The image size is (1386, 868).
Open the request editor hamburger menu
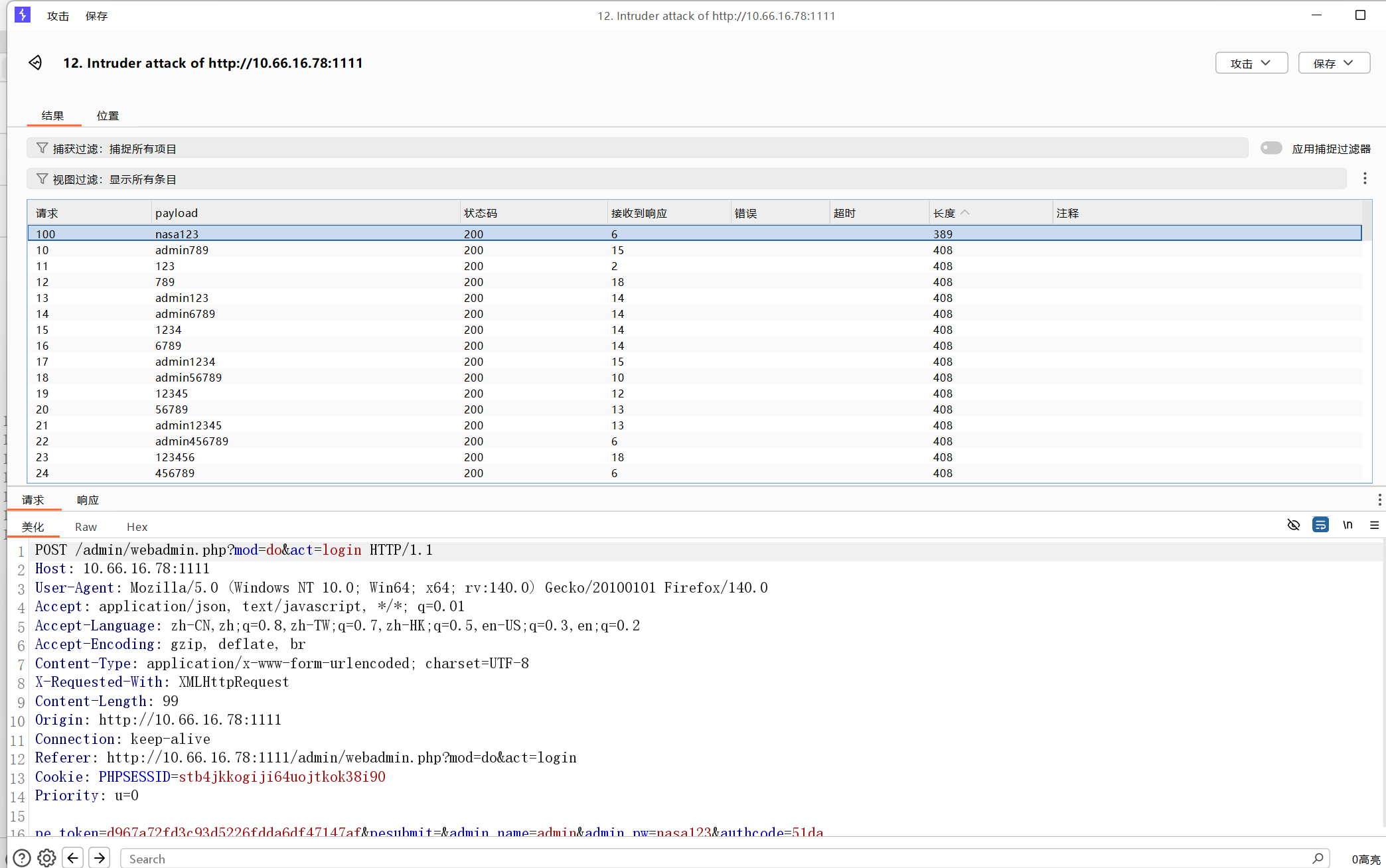[1374, 525]
